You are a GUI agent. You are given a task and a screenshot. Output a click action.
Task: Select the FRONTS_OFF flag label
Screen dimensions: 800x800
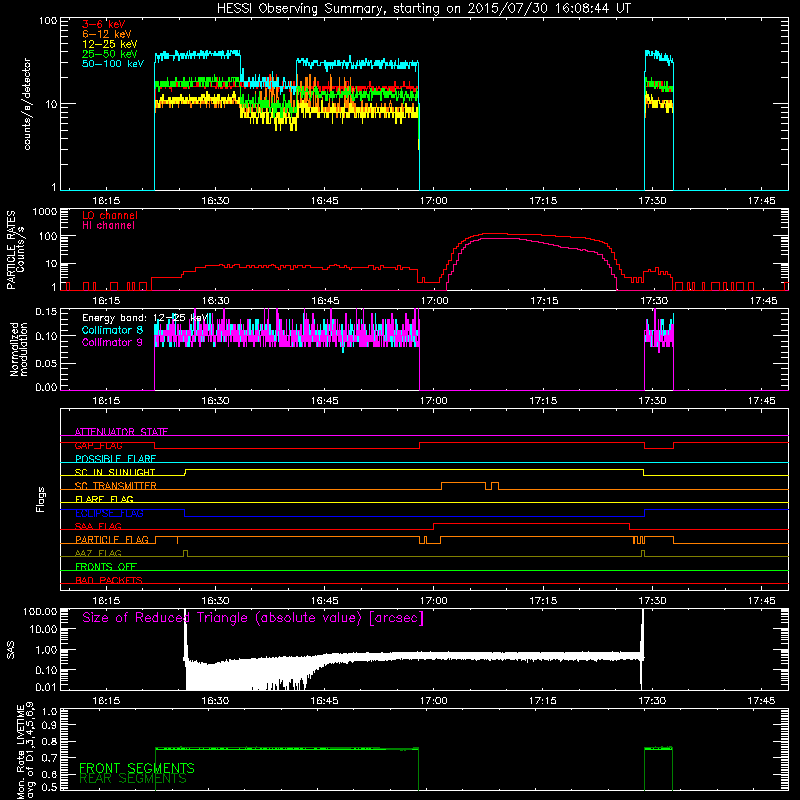click(106, 566)
